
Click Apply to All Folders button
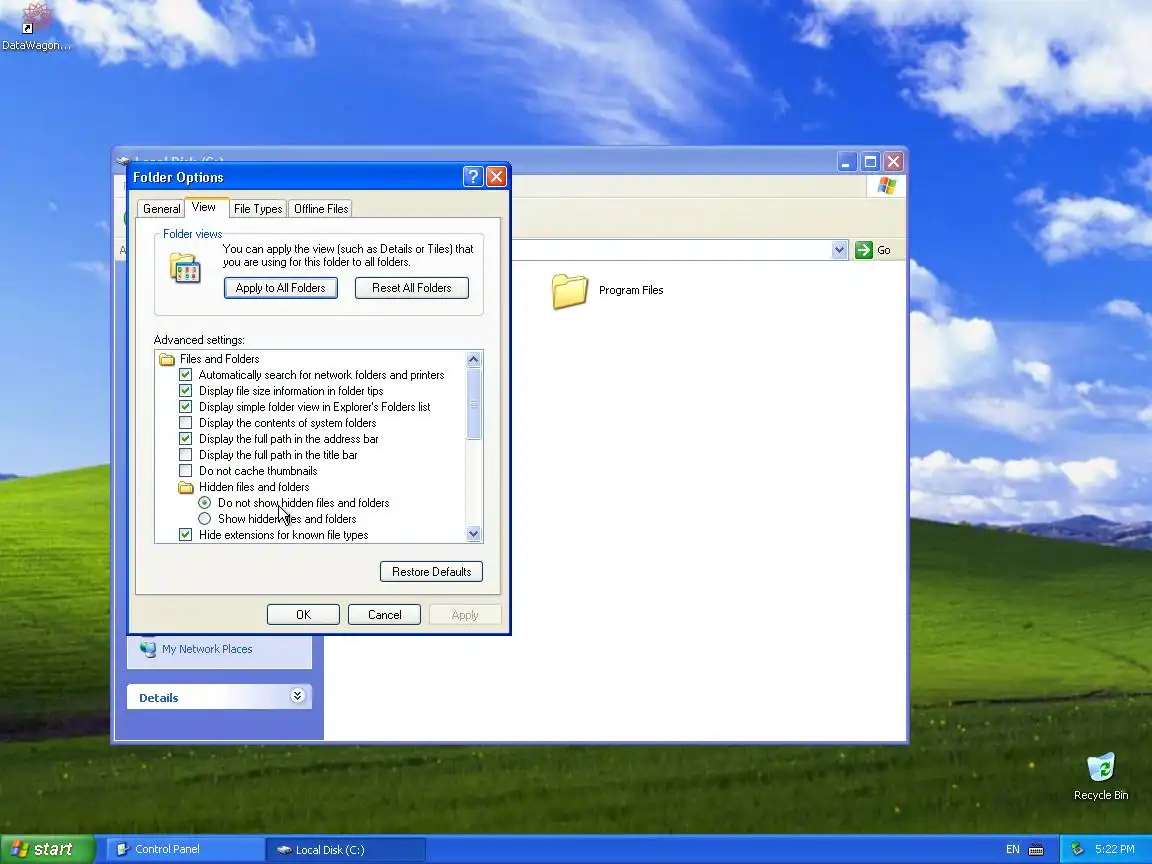pyautogui.click(x=281, y=288)
